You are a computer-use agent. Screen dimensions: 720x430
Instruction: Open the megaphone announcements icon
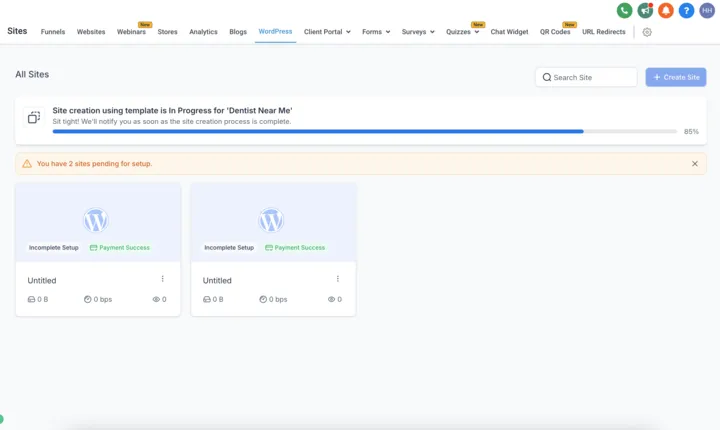645,11
